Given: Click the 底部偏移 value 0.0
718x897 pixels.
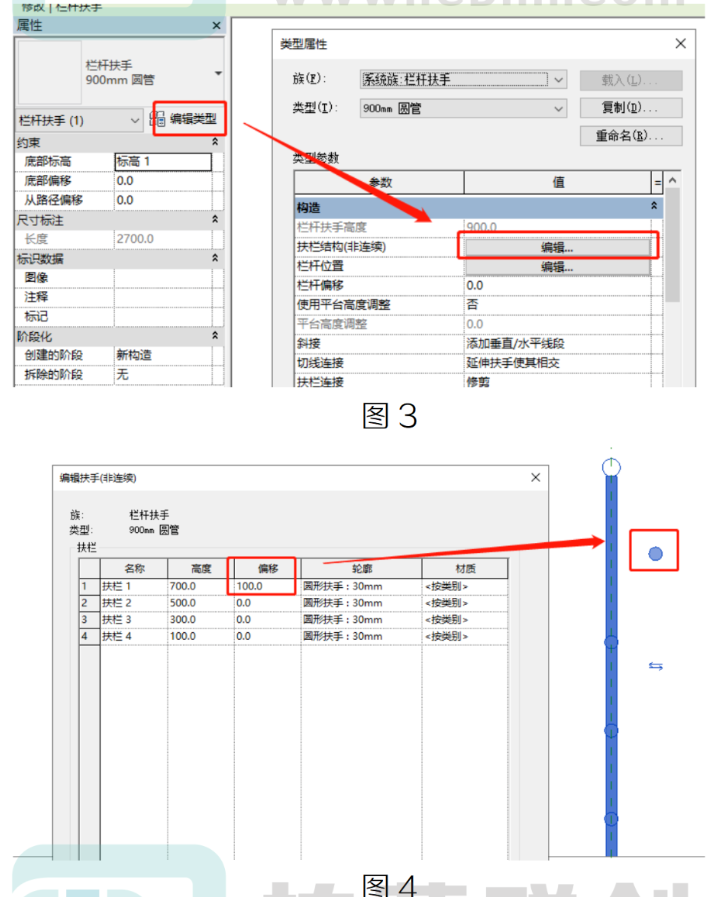Looking at the screenshot, I should [x=163, y=181].
